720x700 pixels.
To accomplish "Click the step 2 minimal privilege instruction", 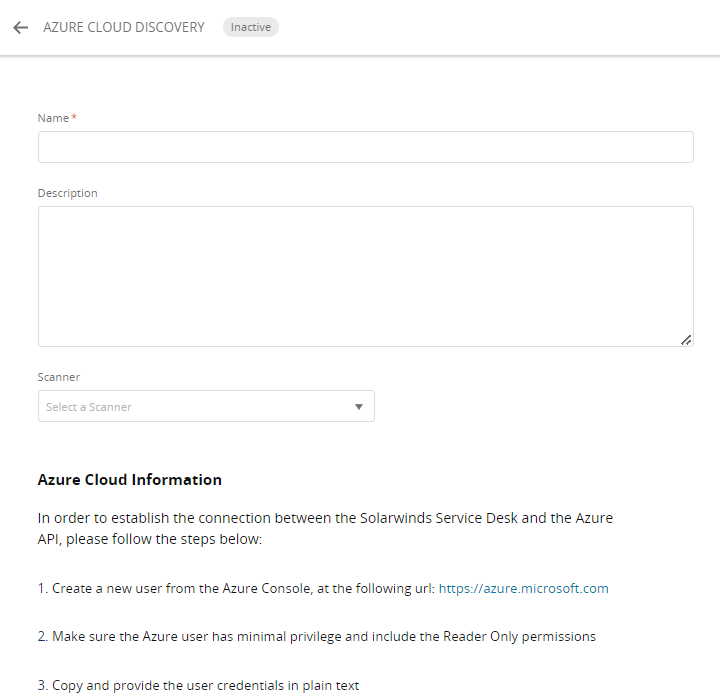I will 316,636.
